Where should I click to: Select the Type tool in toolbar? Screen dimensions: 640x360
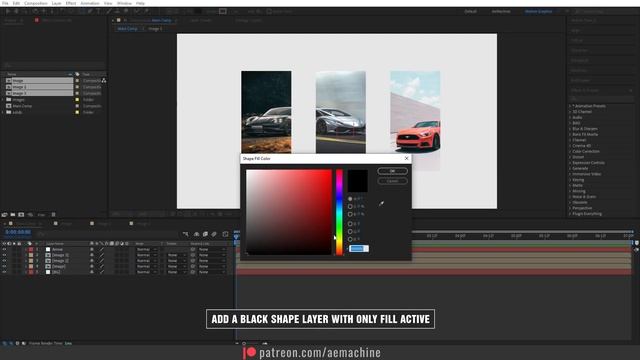[x=98, y=11]
